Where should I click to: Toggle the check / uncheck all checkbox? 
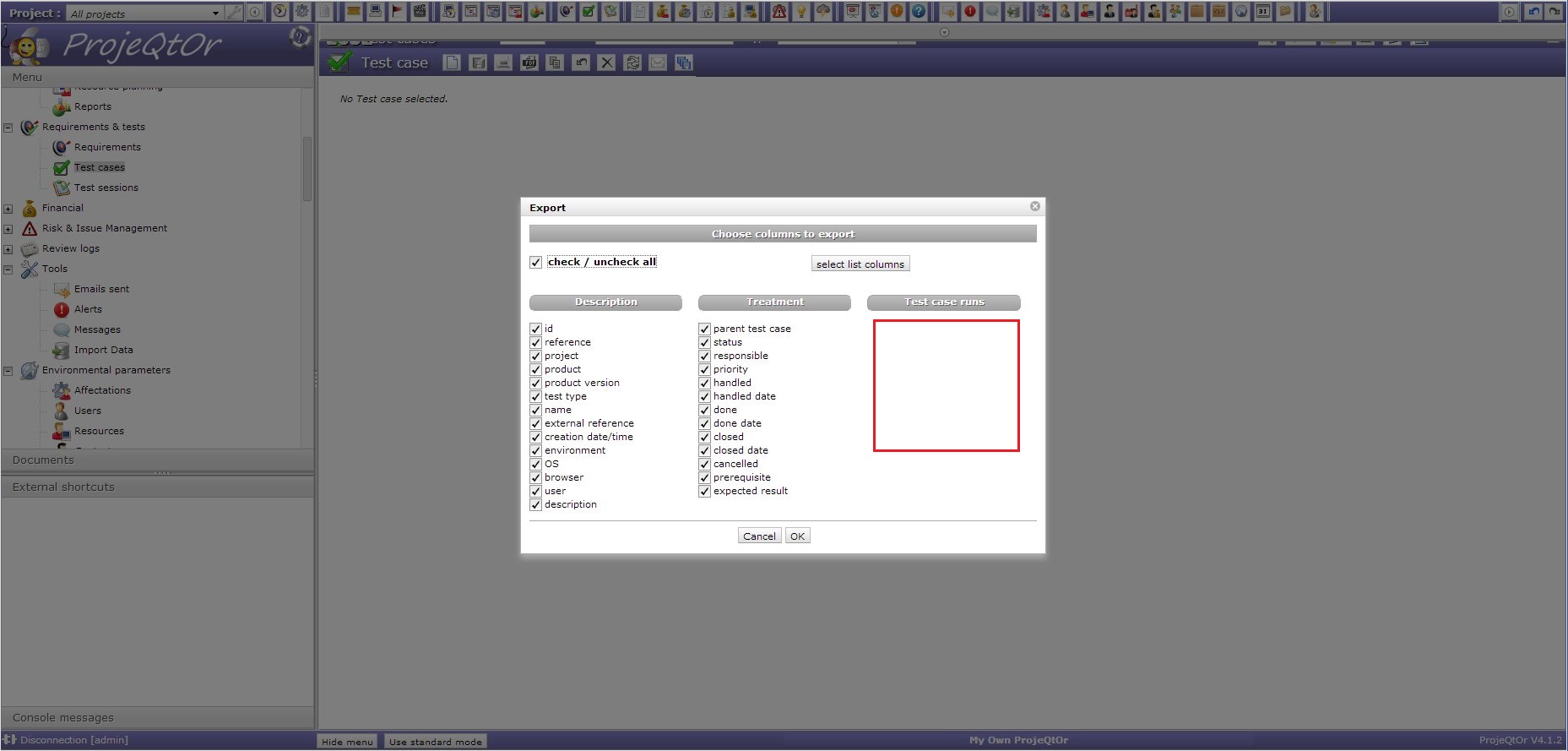[x=535, y=263]
